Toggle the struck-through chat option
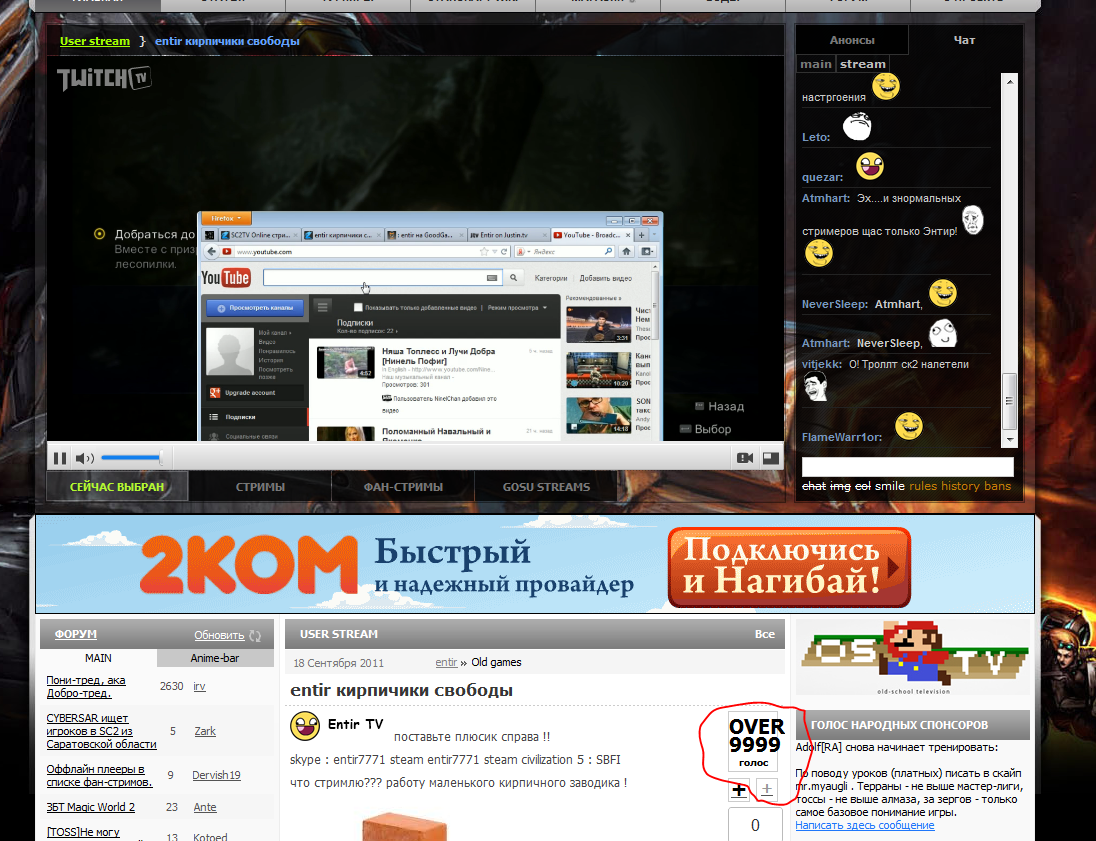Image resolution: width=1096 pixels, height=841 pixels. click(814, 486)
